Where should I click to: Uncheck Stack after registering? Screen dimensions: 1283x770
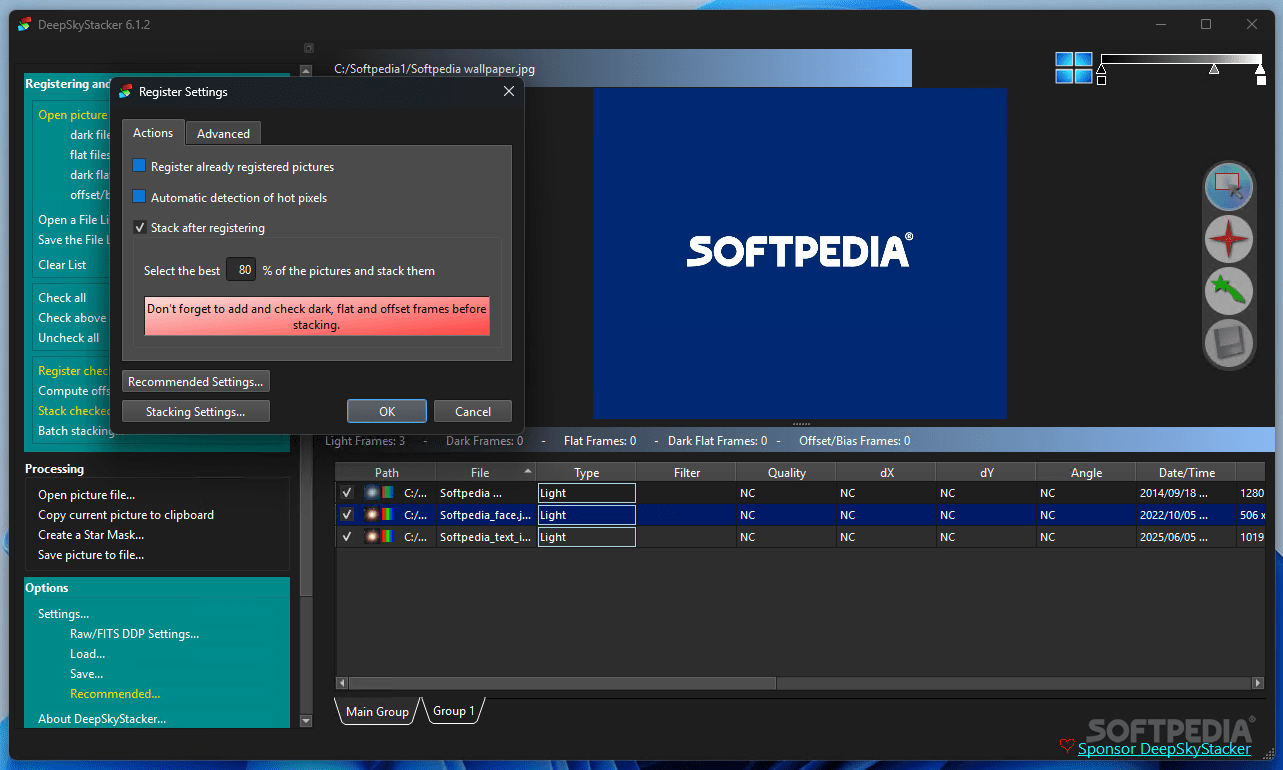[140, 227]
